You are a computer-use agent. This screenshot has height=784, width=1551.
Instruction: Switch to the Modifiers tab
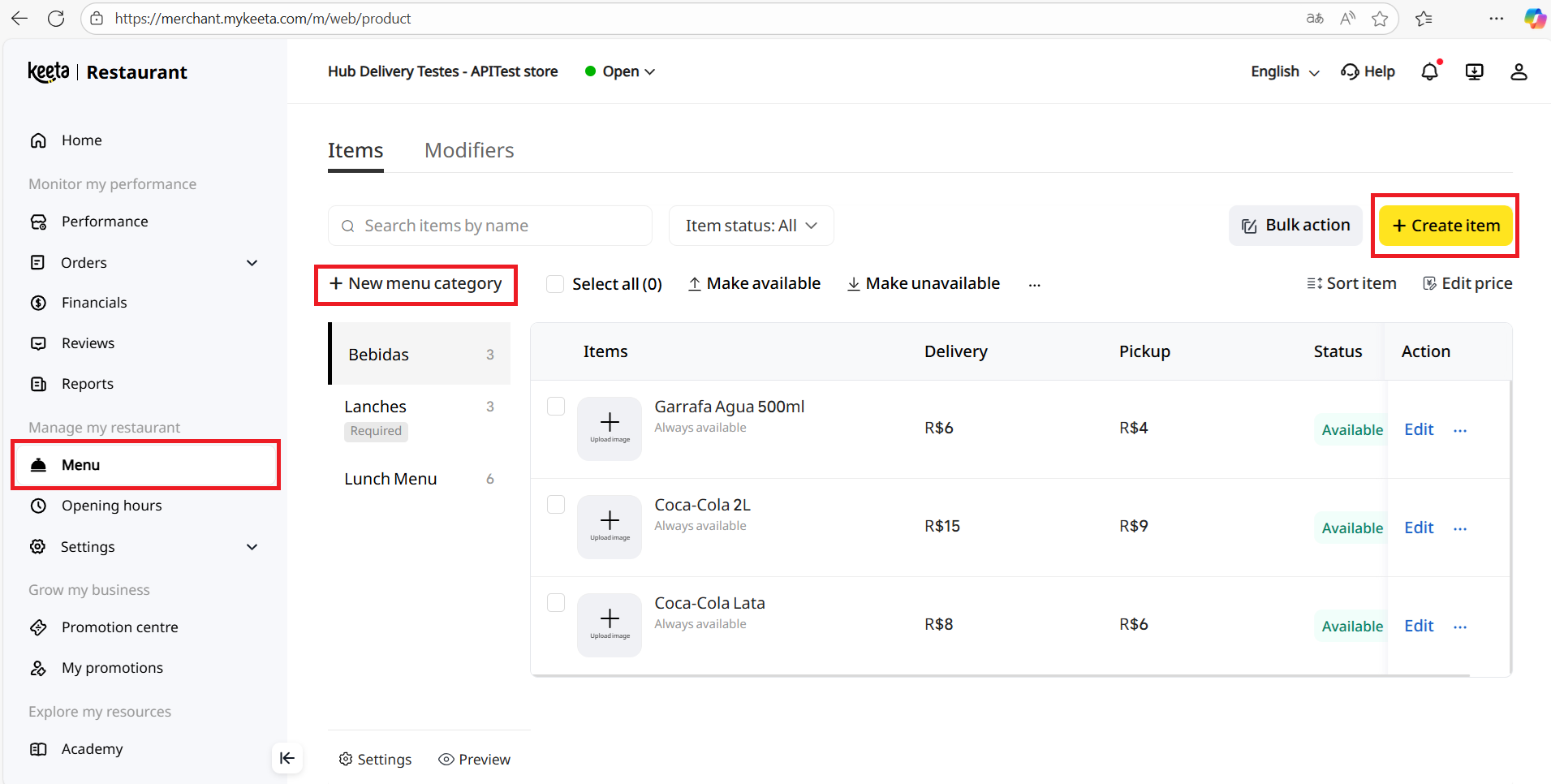pos(469,151)
